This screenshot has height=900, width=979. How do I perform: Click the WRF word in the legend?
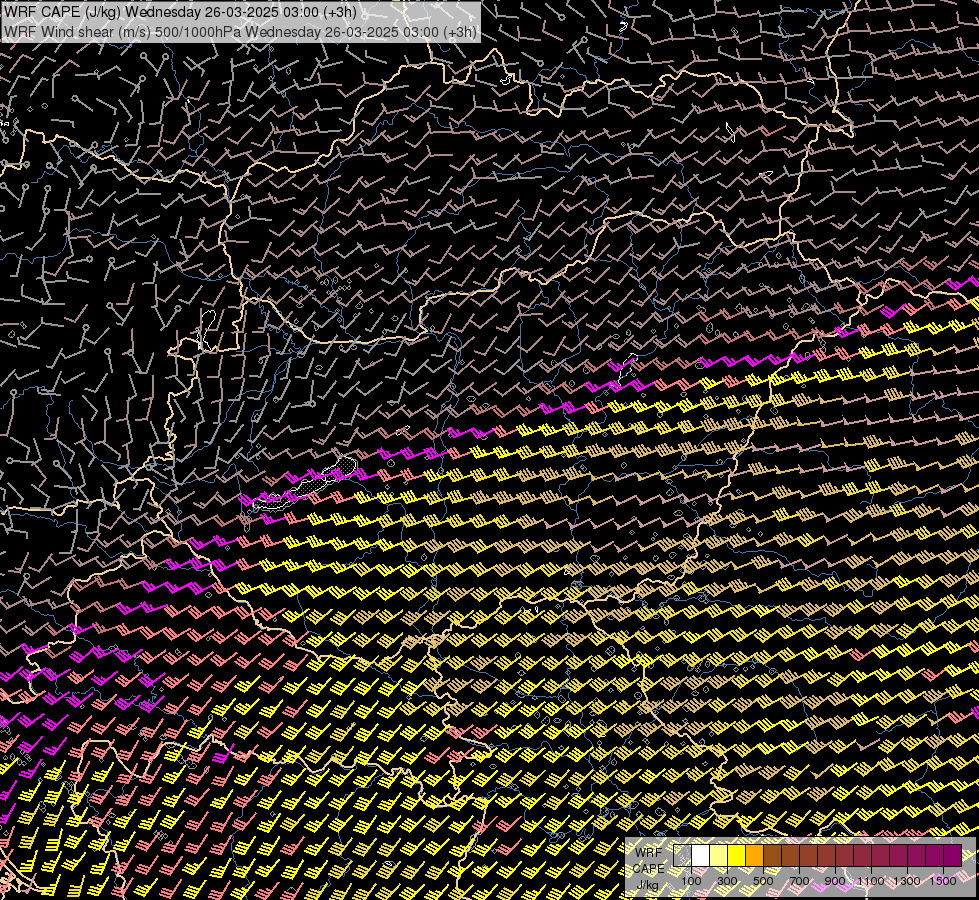(648, 852)
